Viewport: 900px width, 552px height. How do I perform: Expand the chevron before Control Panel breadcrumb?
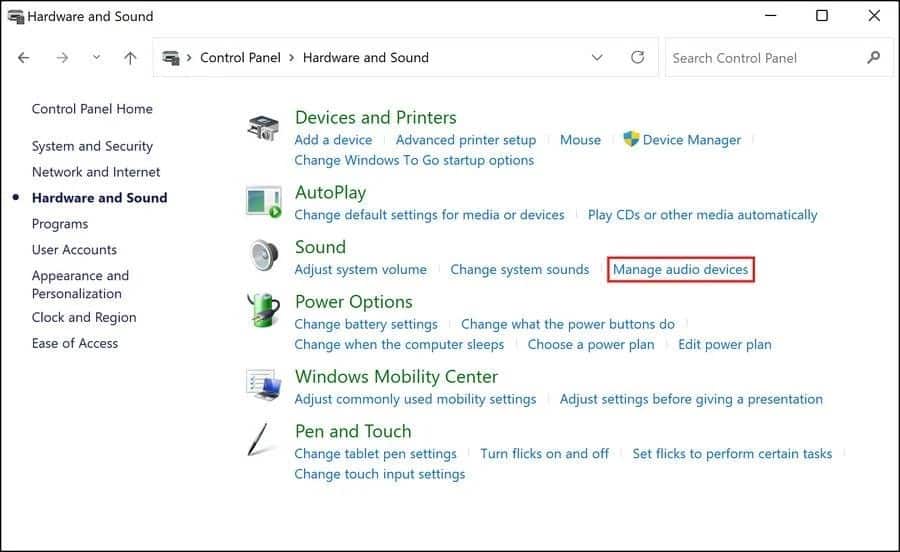click(x=189, y=57)
